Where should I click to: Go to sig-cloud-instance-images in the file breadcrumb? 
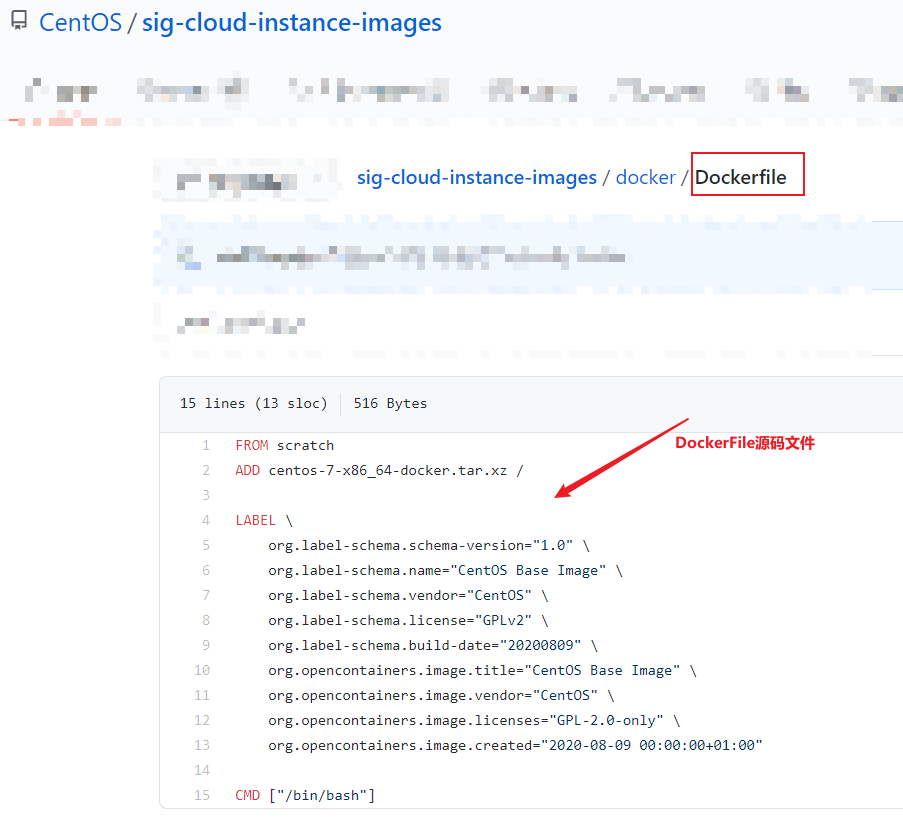tap(477, 177)
